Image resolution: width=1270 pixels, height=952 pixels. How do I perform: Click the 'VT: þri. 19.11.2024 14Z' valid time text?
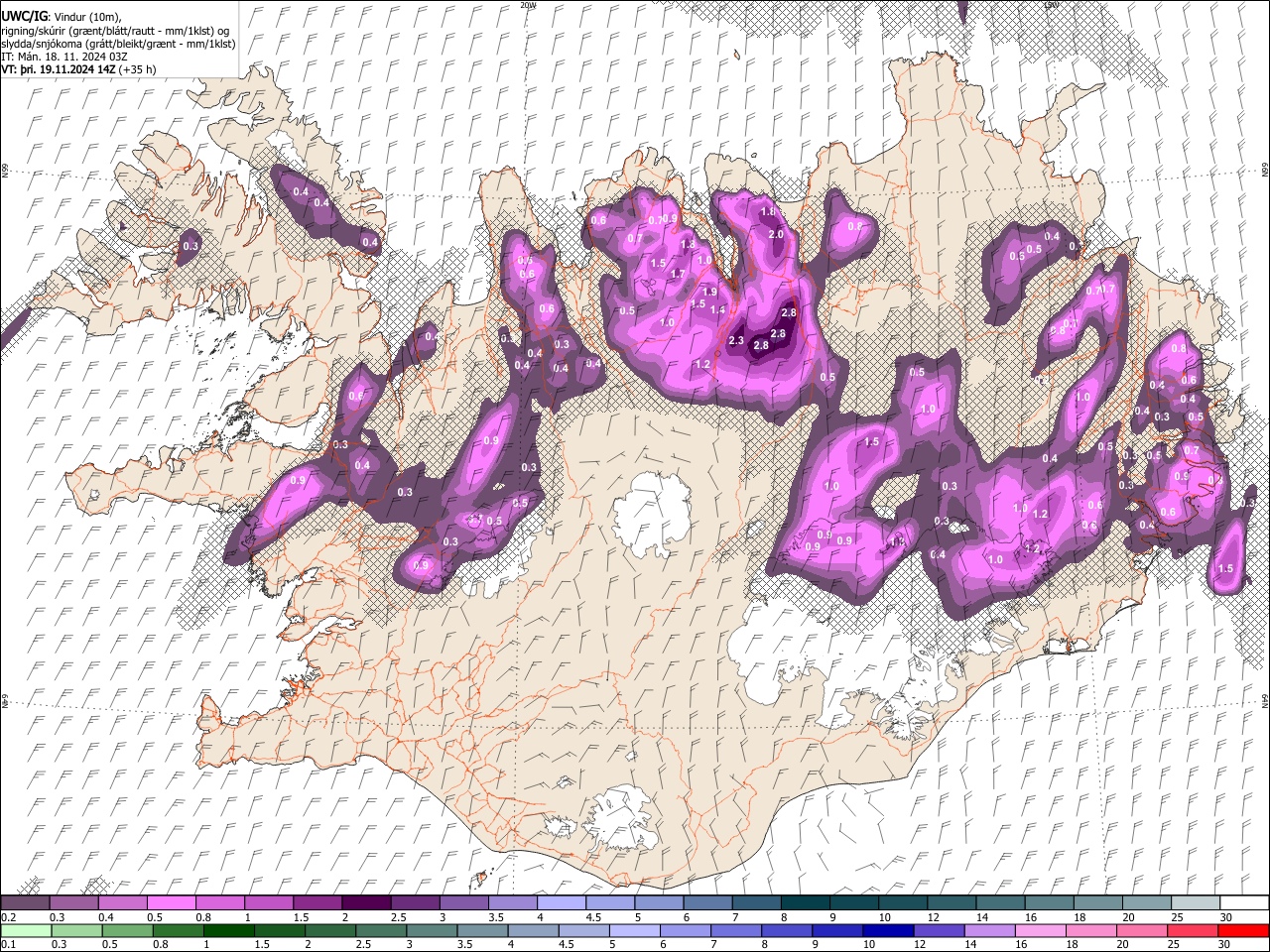pyautogui.click(x=58, y=69)
